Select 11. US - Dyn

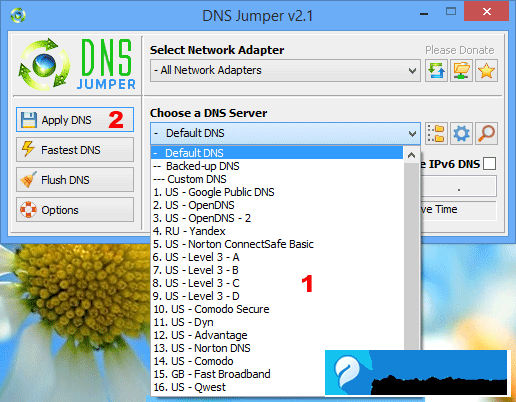277,322
